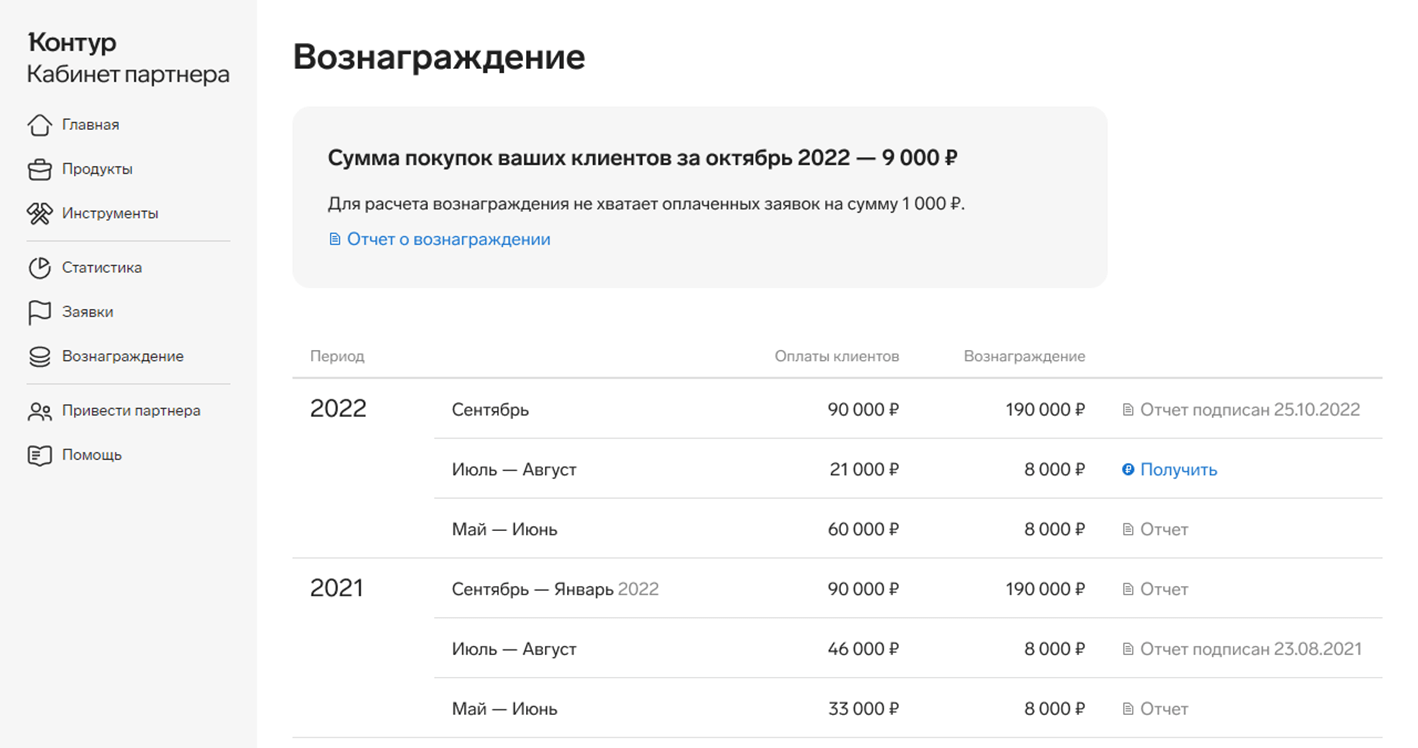Select the Сентябрь 2022 period row
1418x748 pixels.
point(490,410)
